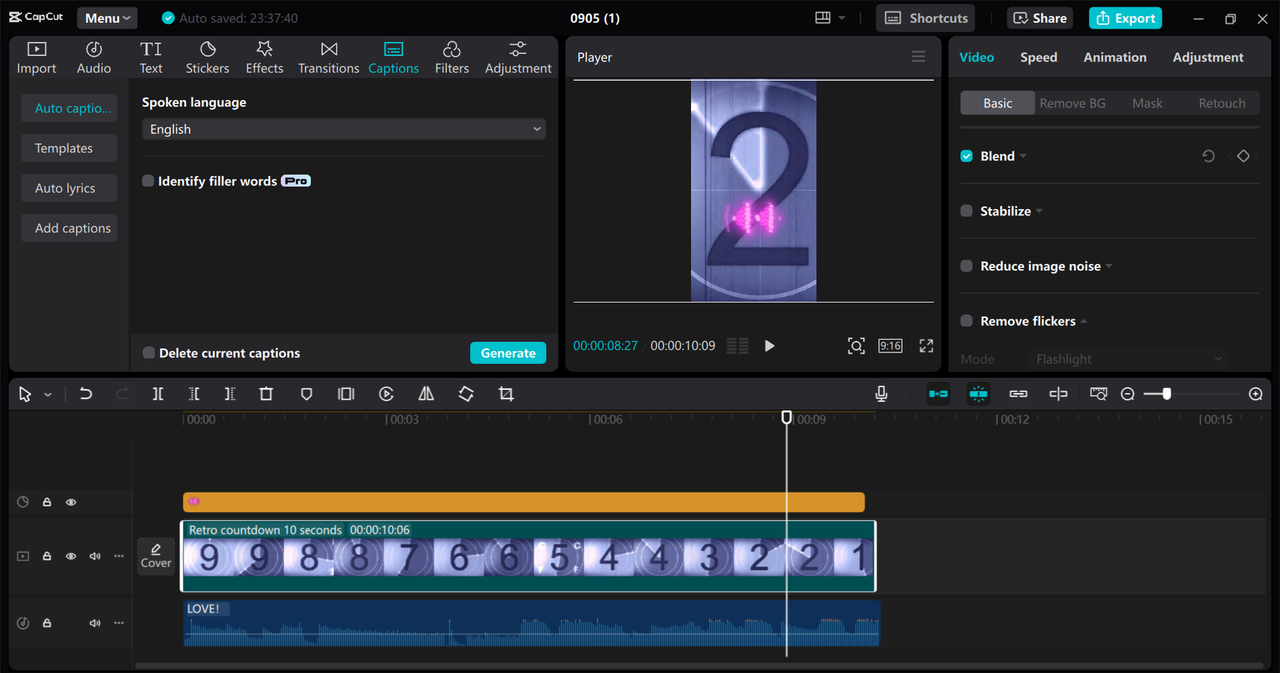1280x673 pixels.
Task: Check Delete current captions
Action: pyautogui.click(x=149, y=353)
